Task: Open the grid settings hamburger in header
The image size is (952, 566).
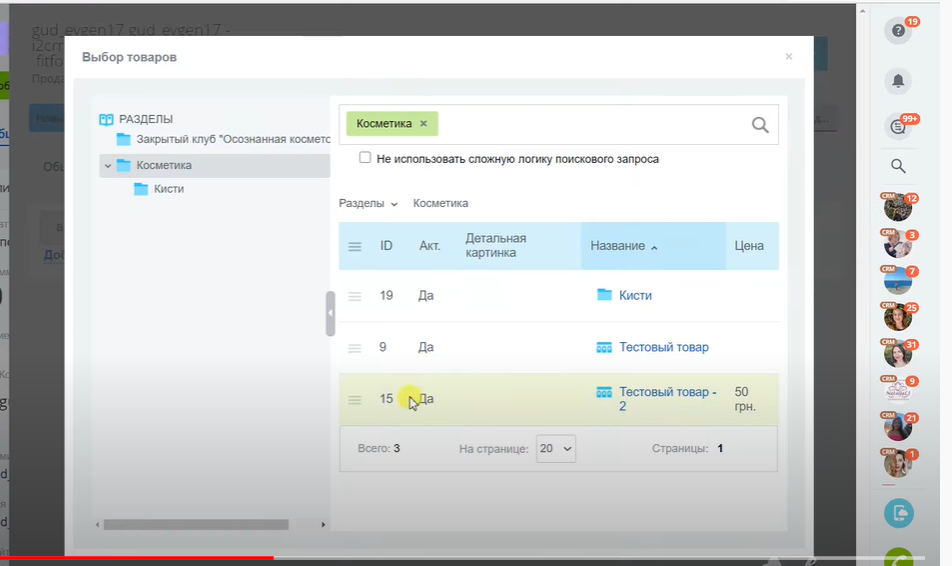Action: pos(355,247)
